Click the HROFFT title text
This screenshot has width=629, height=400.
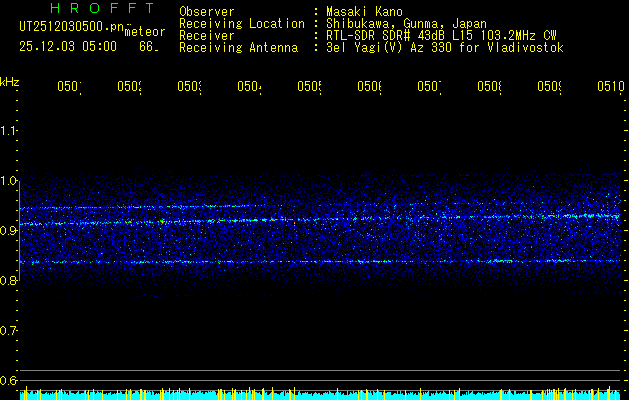[102, 8]
